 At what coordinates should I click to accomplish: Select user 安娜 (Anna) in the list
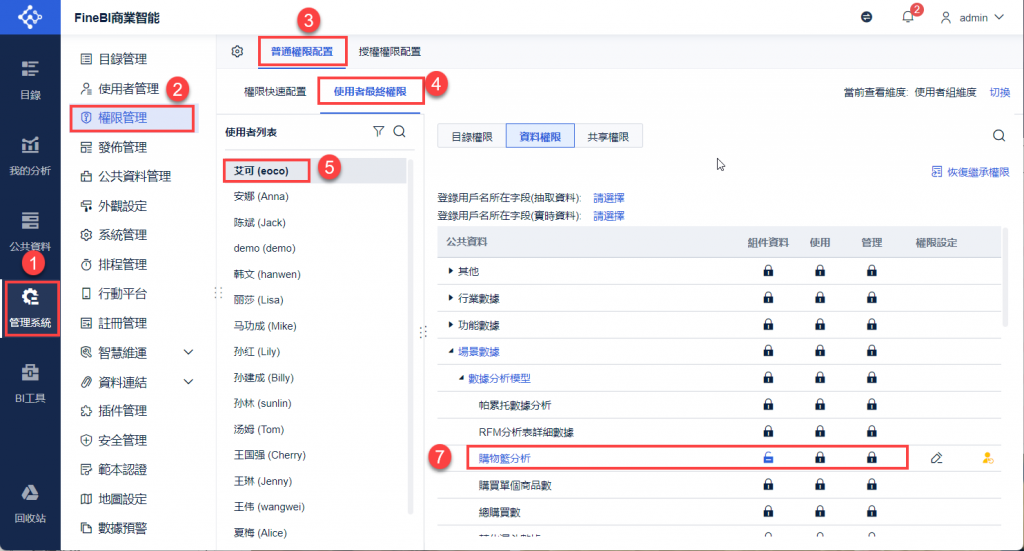[261, 196]
